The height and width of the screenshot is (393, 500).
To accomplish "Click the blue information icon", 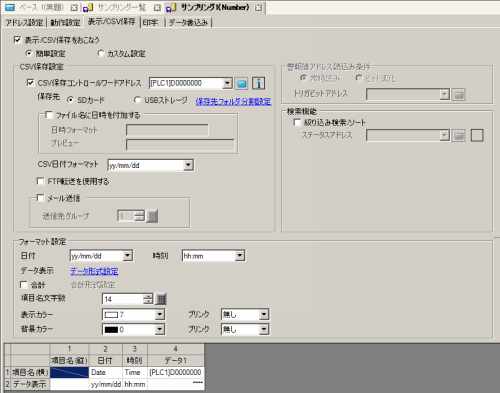I will click(x=258, y=83).
